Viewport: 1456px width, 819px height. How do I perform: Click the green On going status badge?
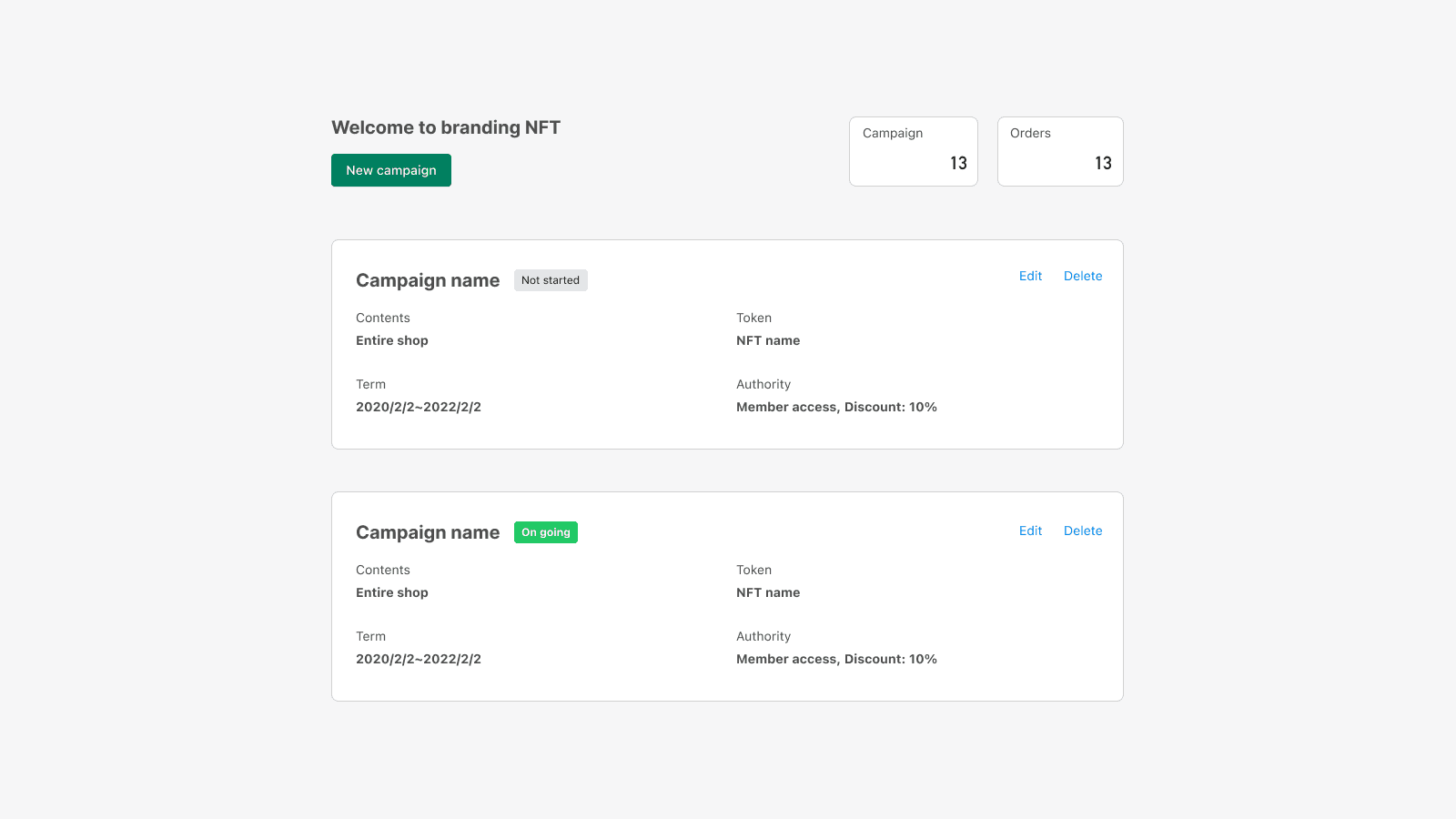(546, 532)
